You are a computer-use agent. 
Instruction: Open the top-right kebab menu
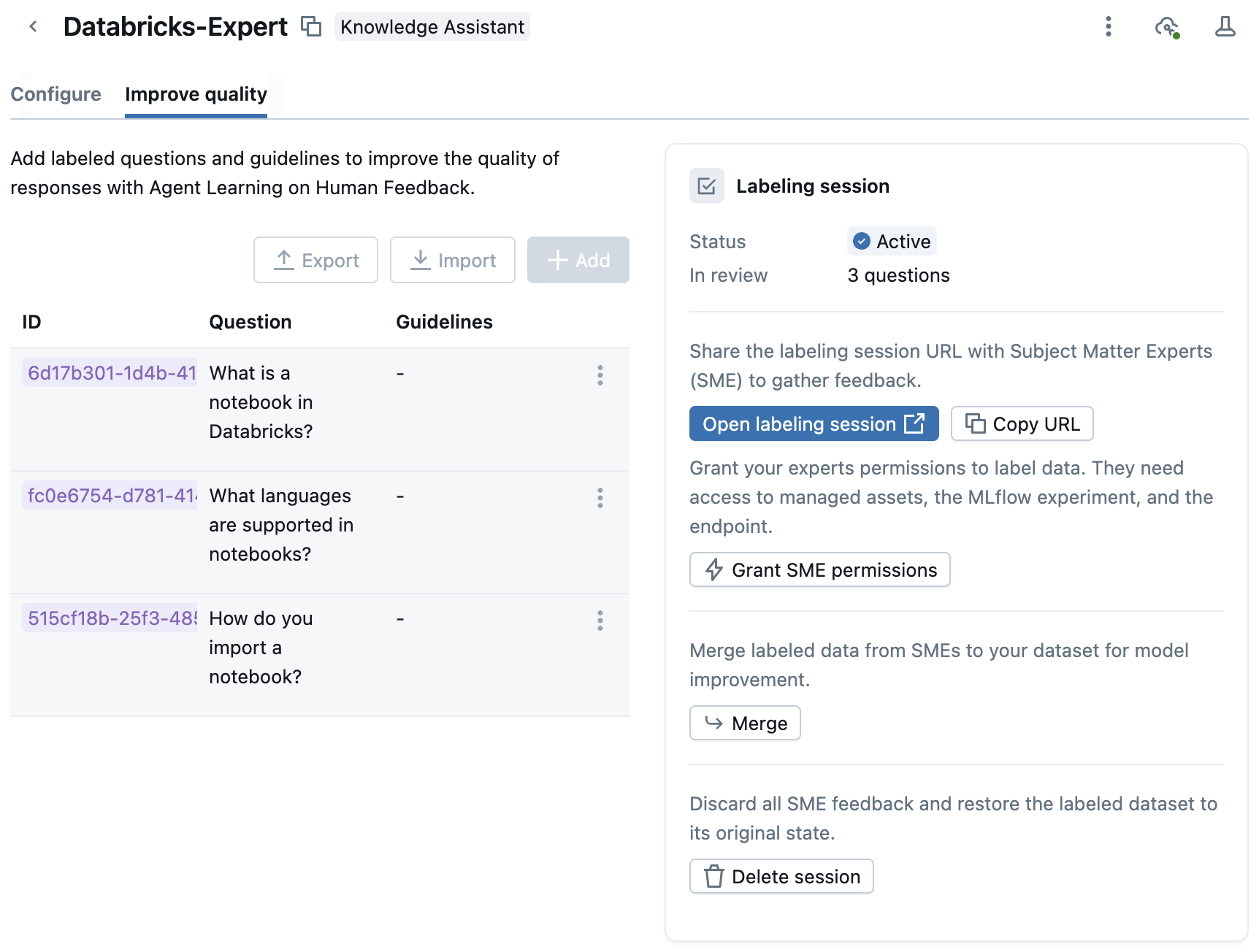[1108, 27]
